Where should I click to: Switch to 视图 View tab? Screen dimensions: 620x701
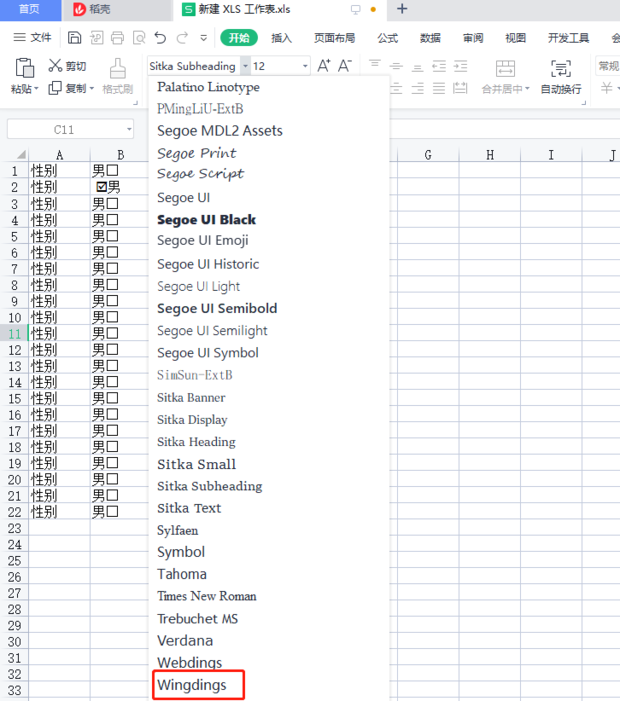pyautogui.click(x=515, y=38)
